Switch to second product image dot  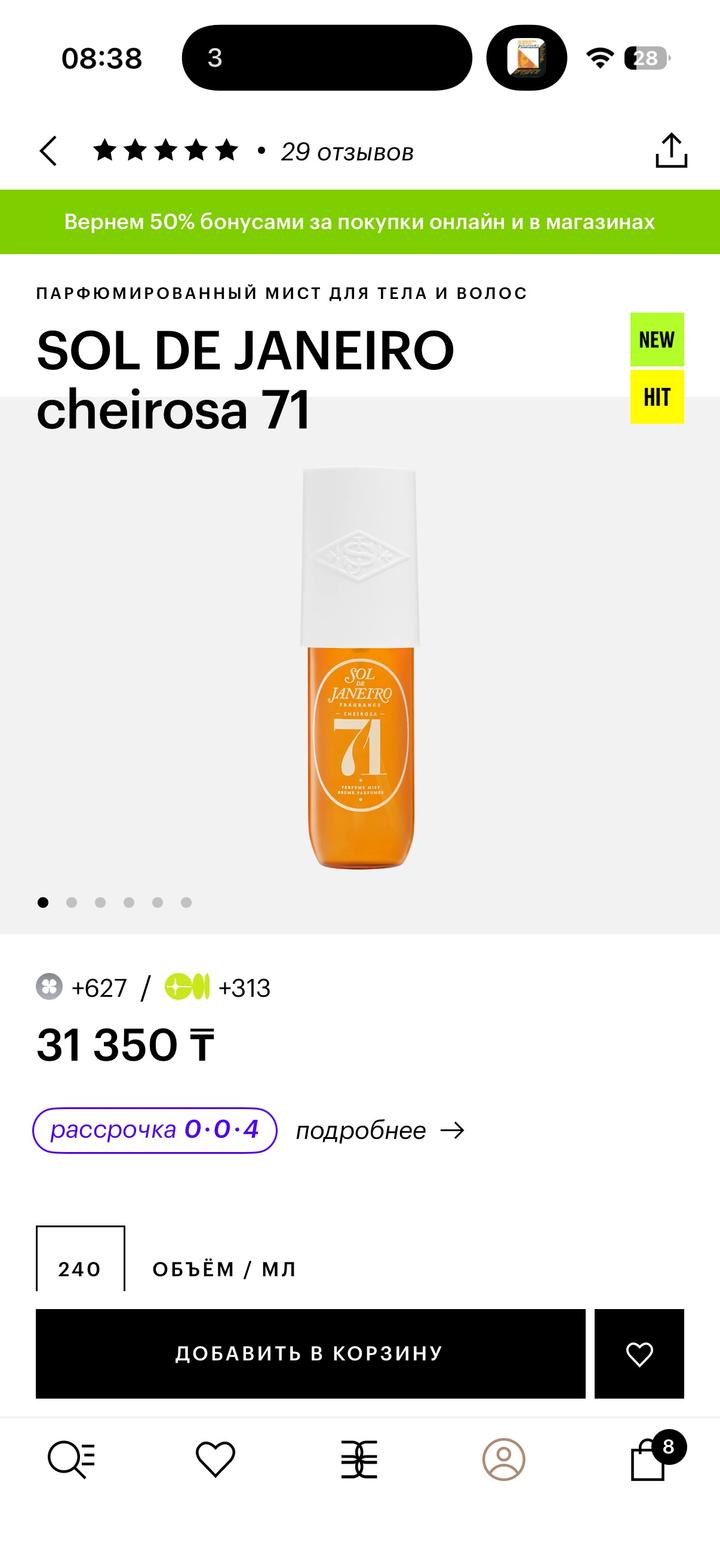(x=72, y=902)
